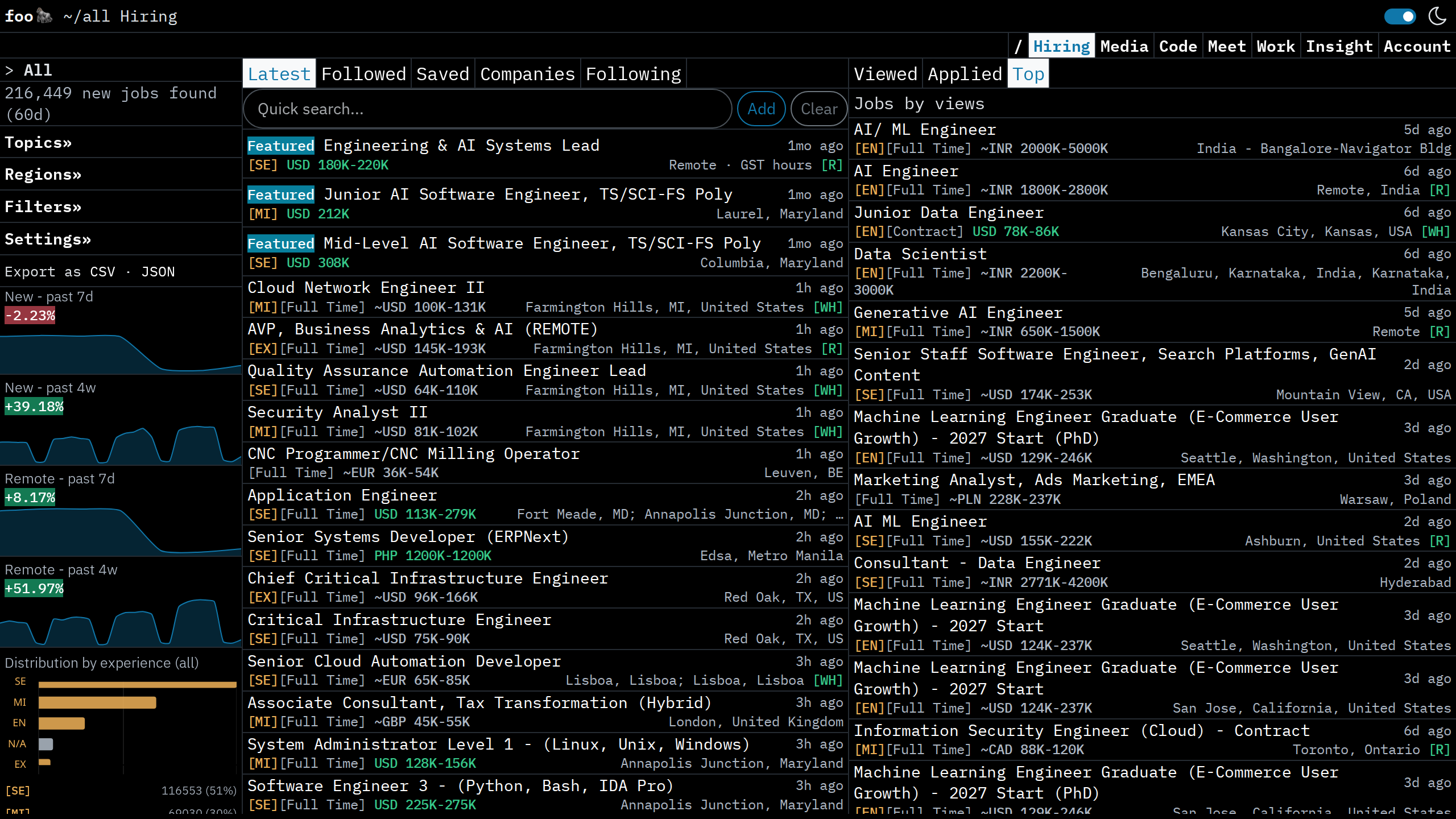Open the Work menu
The height and width of the screenshot is (819, 1456).
(1276, 46)
